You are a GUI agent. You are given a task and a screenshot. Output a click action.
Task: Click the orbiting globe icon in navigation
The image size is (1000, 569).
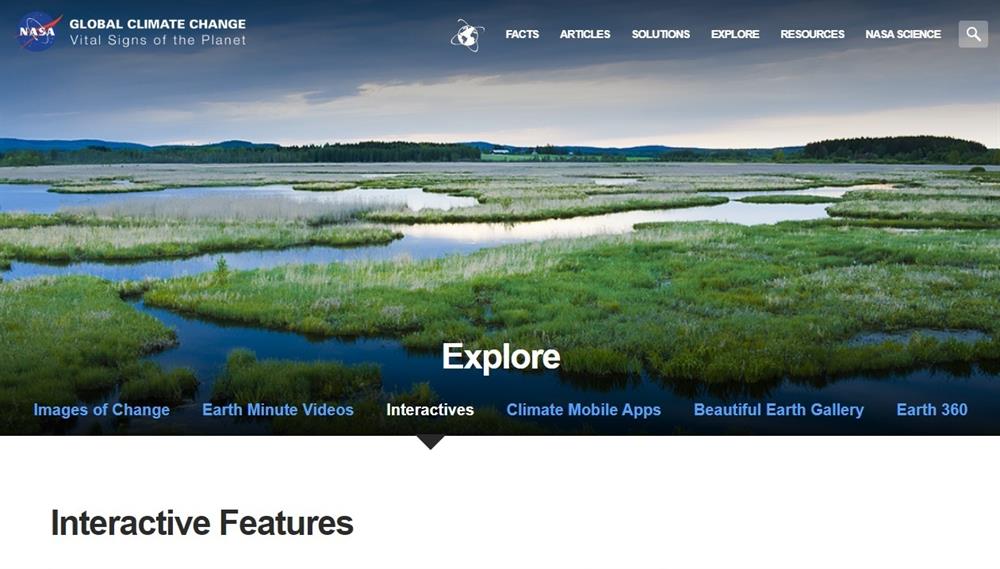467,34
